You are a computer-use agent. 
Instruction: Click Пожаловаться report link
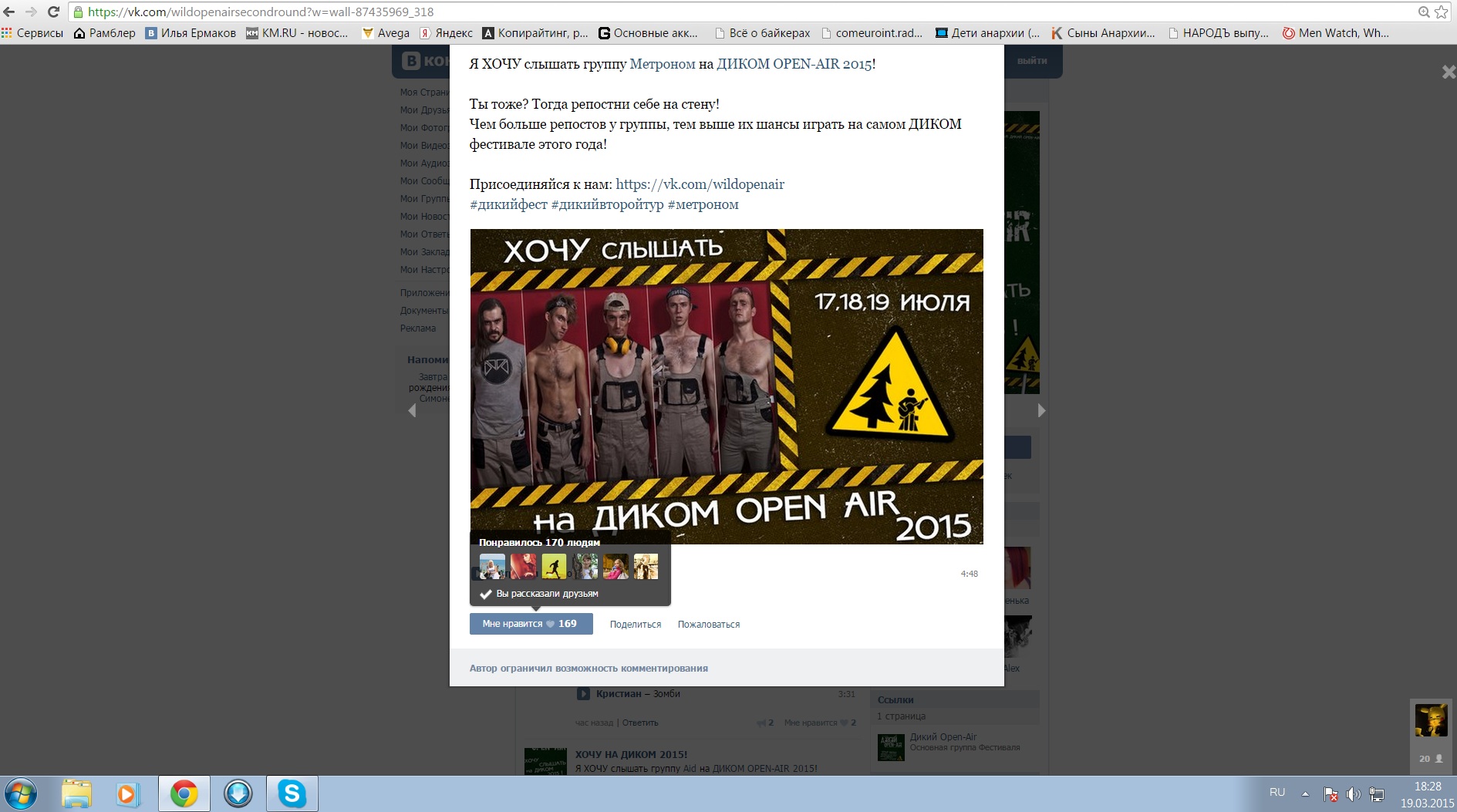(709, 625)
